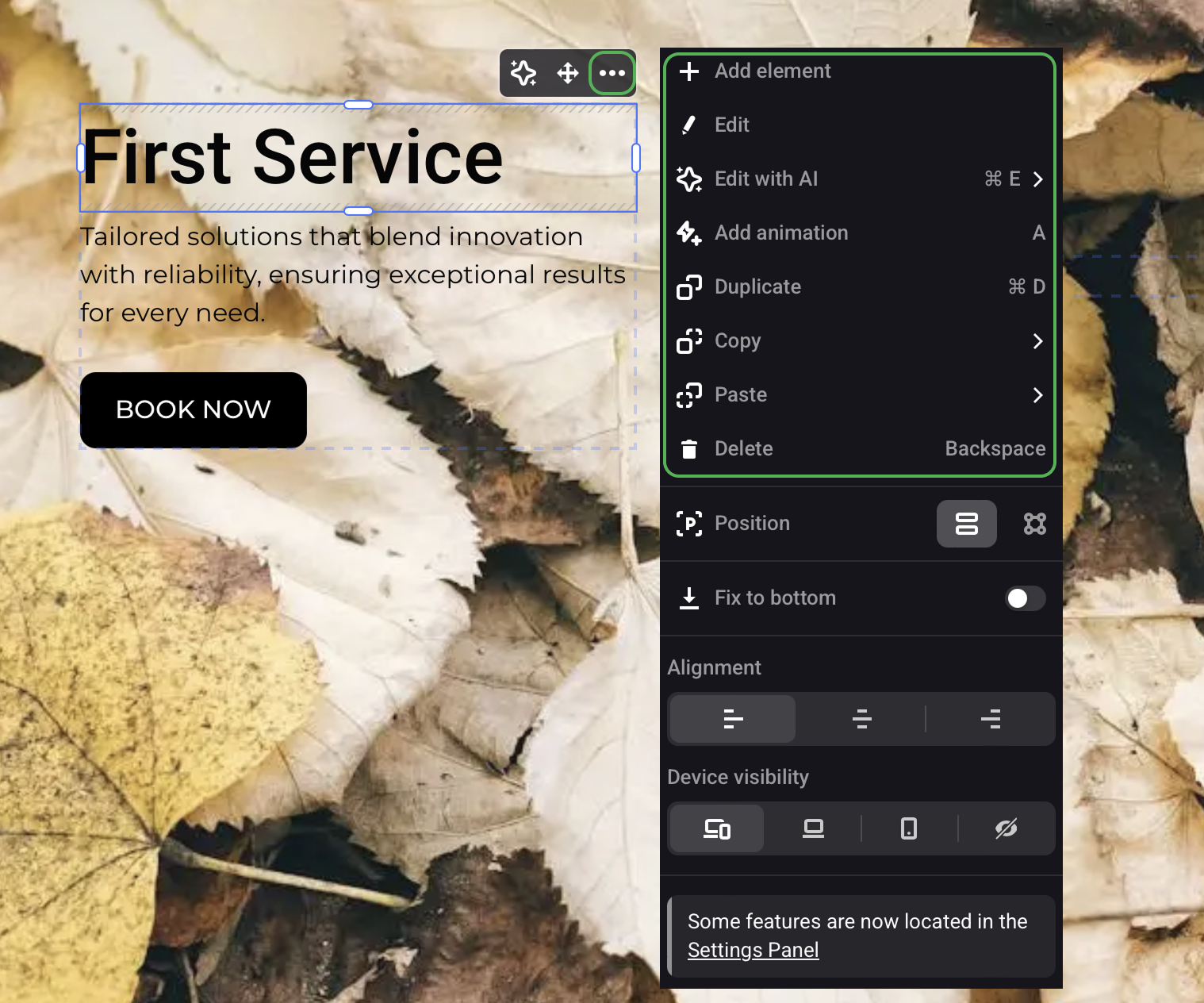Expand the Copy submenu arrow
The width and height of the screenshot is (1204, 1003).
coord(1037,341)
